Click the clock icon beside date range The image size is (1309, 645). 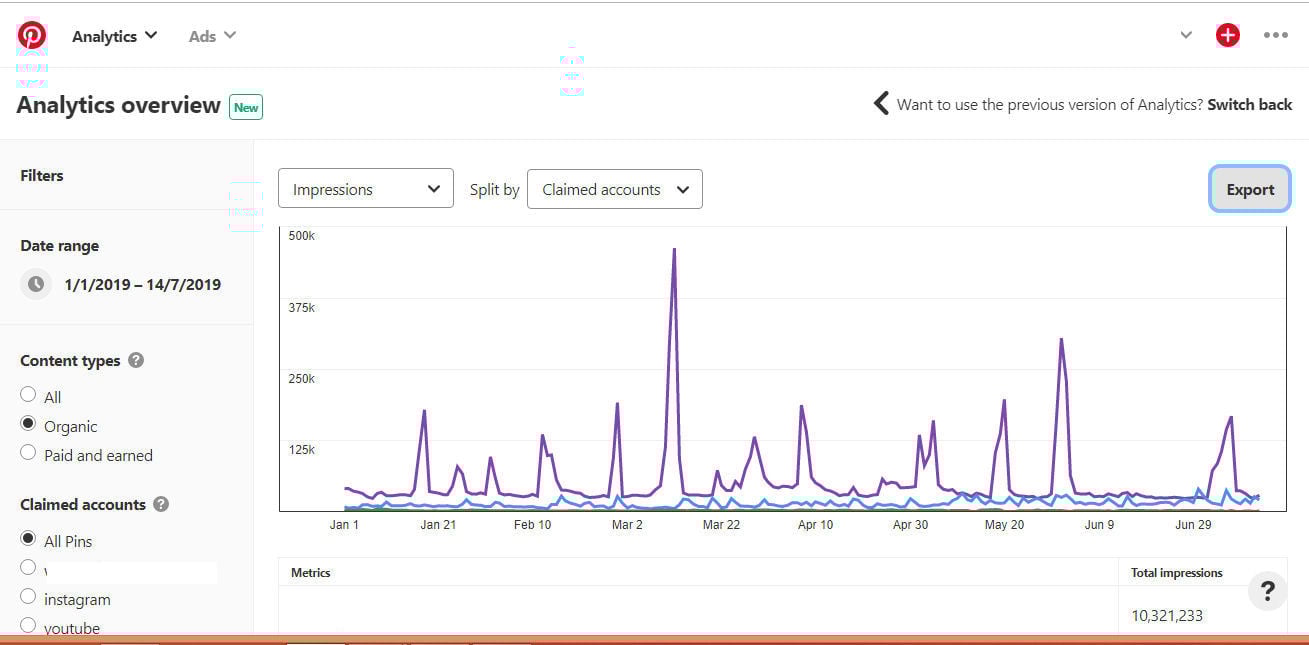(36, 284)
